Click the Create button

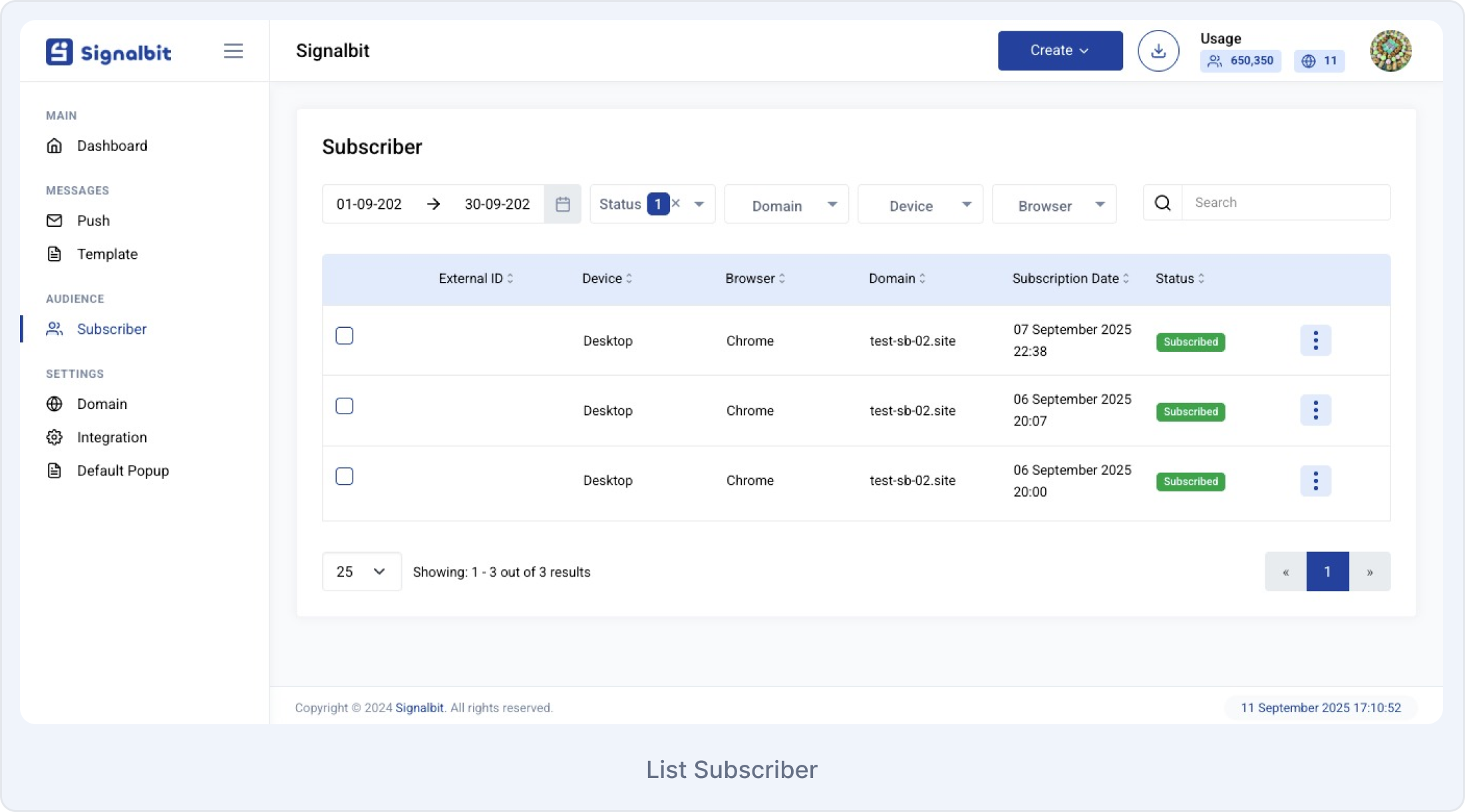point(1059,50)
